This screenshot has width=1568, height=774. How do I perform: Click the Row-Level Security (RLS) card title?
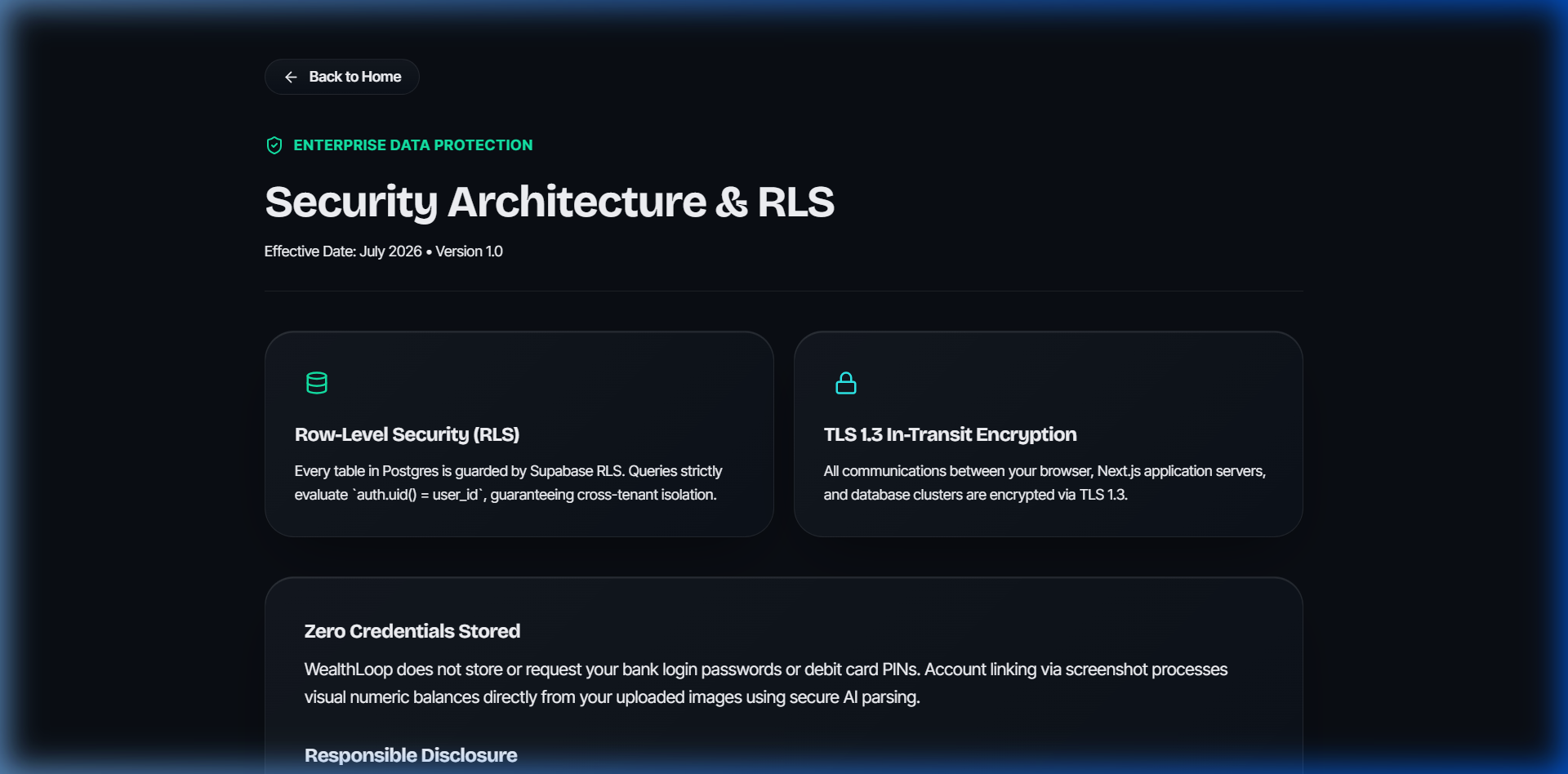click(407, 434)
